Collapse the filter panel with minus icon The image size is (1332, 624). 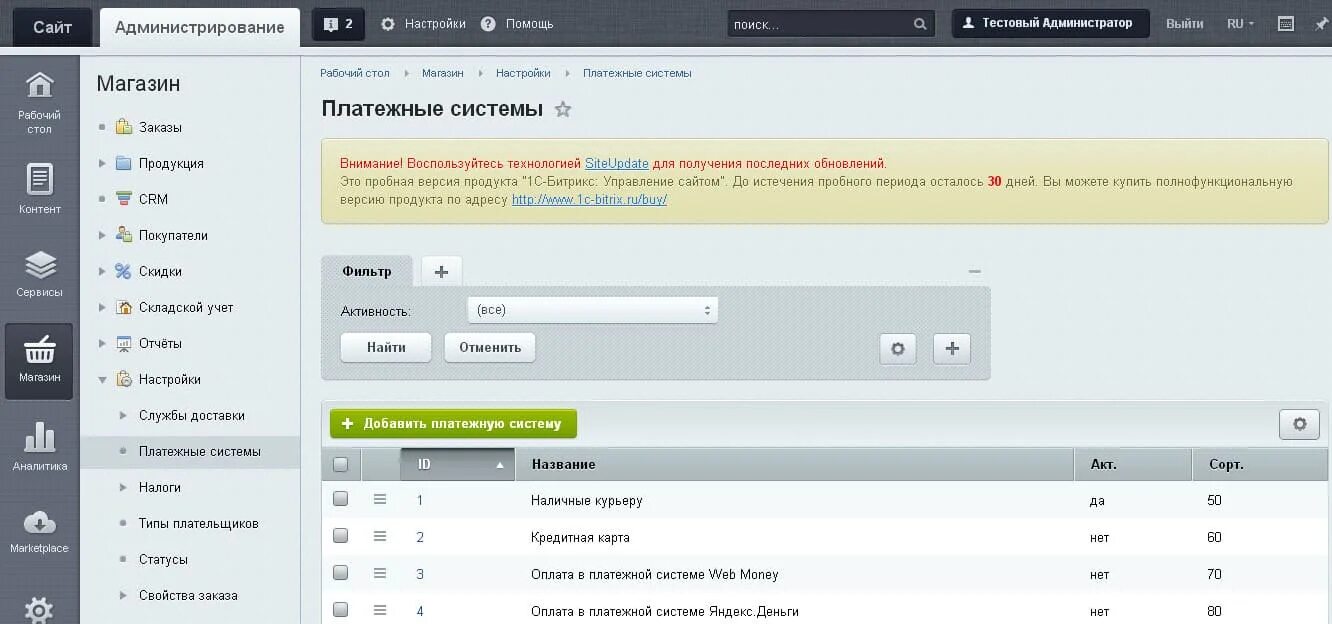click(x=975, y=271)
